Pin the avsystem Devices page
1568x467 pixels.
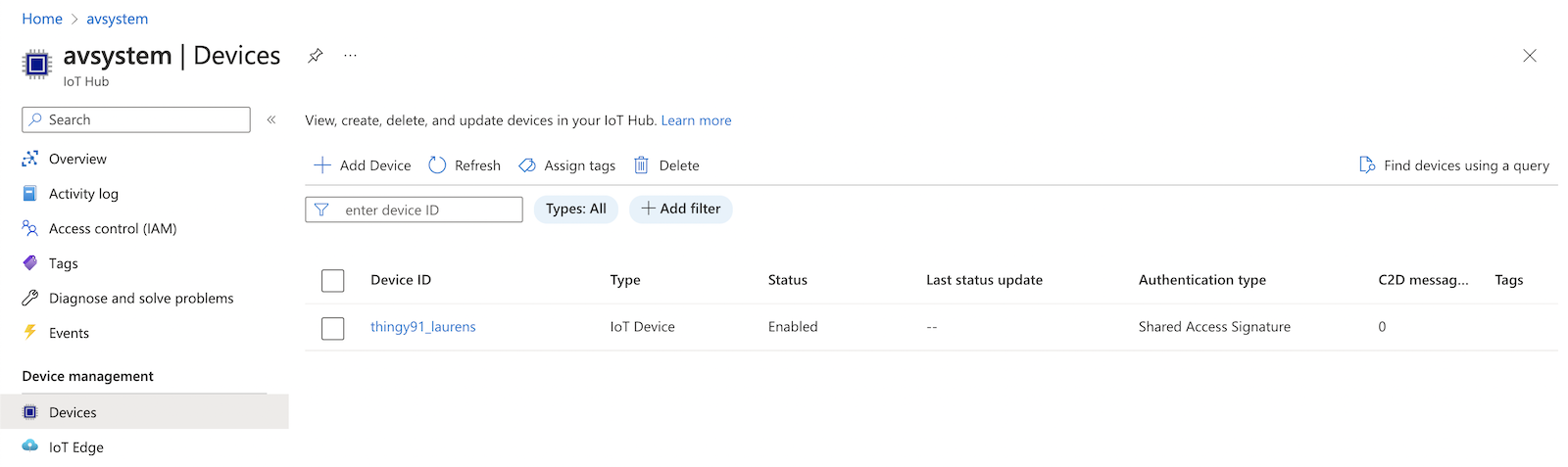point(315,56)
